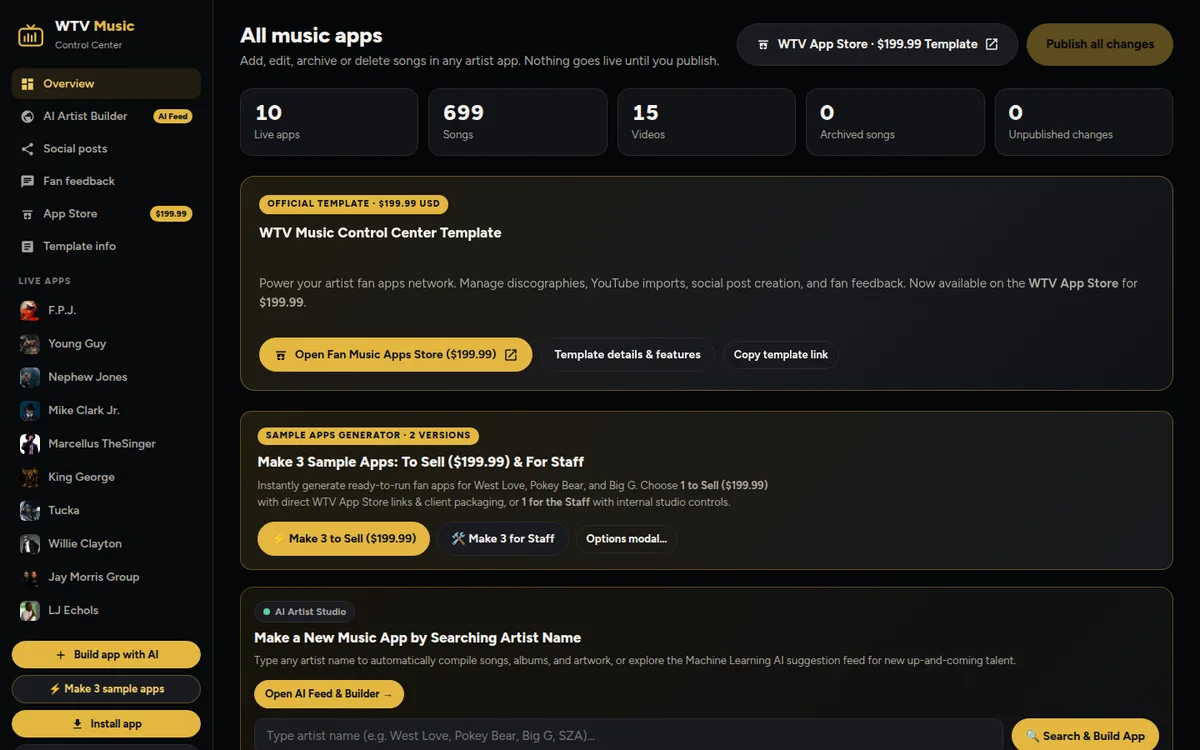Click the Archived songs stat card
Viewport: 1200px width, 750px height.
[895, 122]
